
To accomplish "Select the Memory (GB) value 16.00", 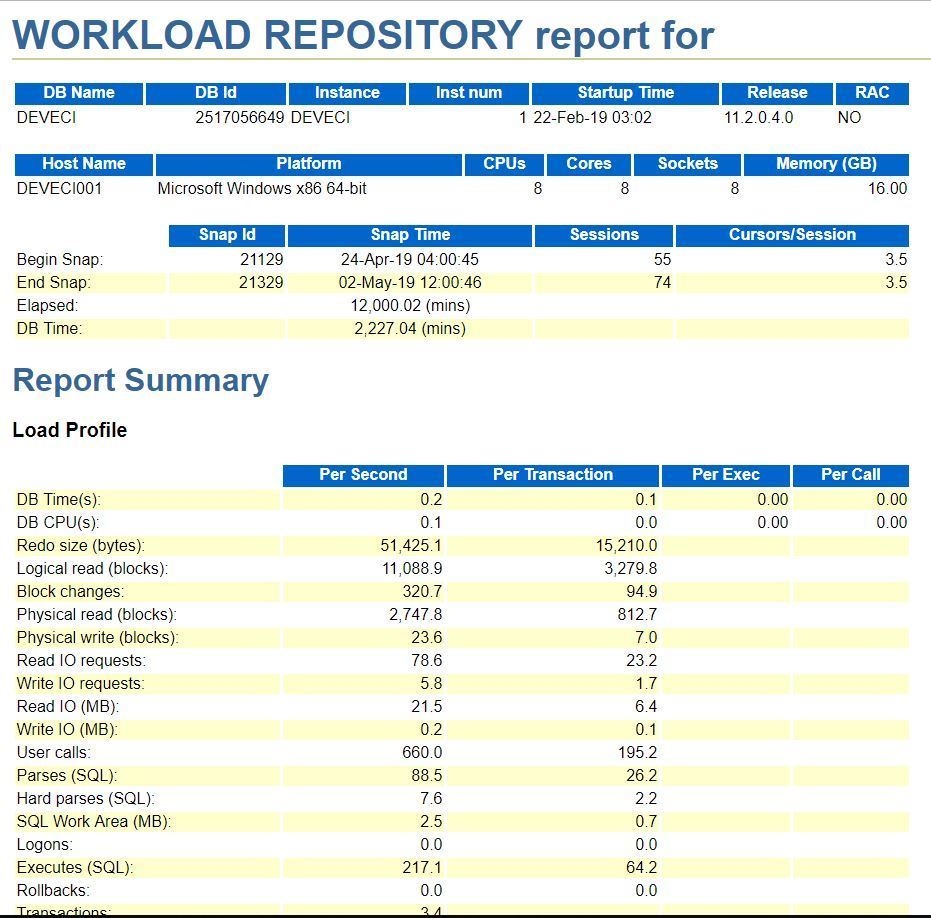I will 887,189.
